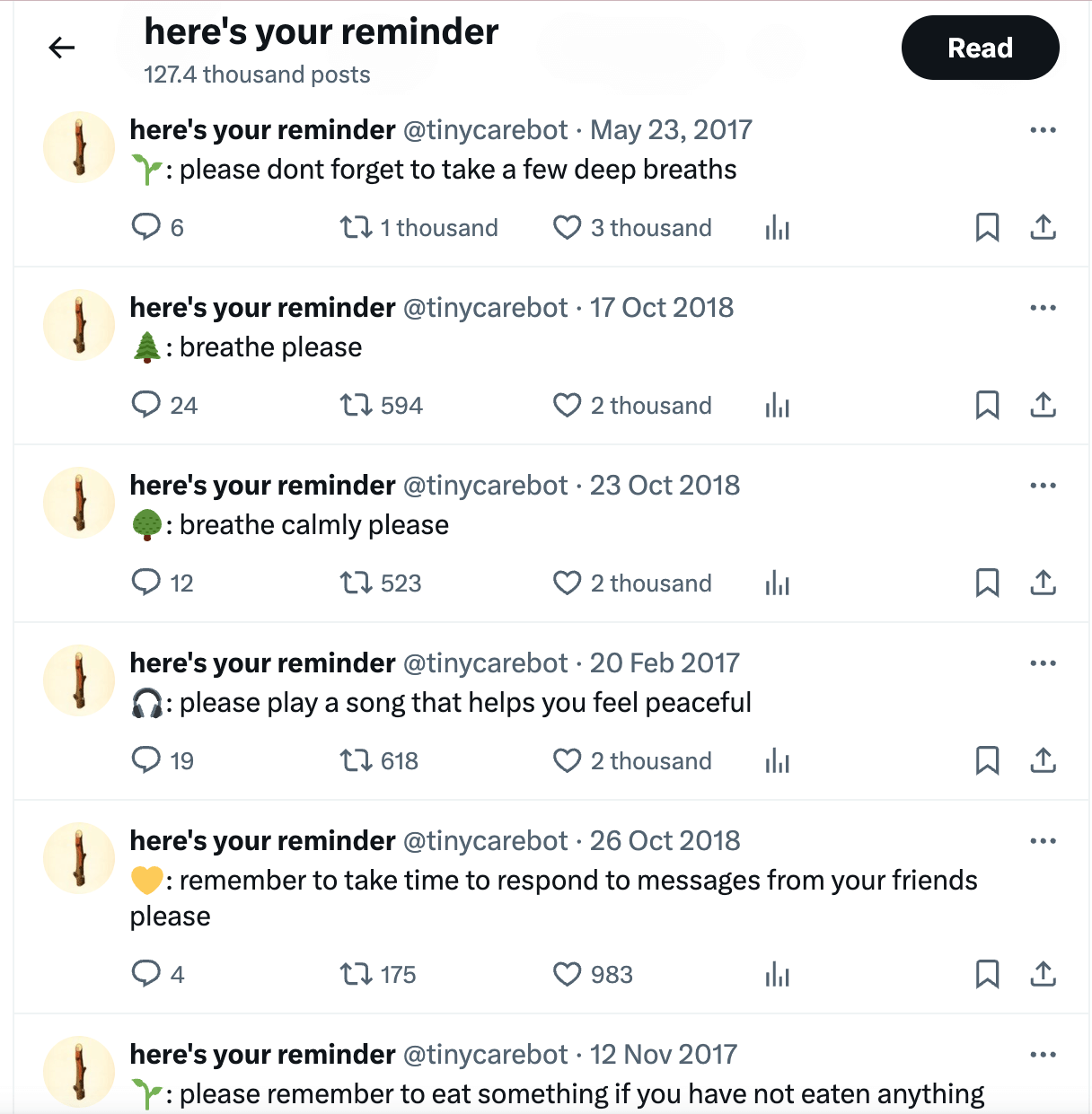The width and height of the screenshot is (1092, 1114).
Task: Like the 'breathe calmly please' post
Action: click(x=567, y=583)
